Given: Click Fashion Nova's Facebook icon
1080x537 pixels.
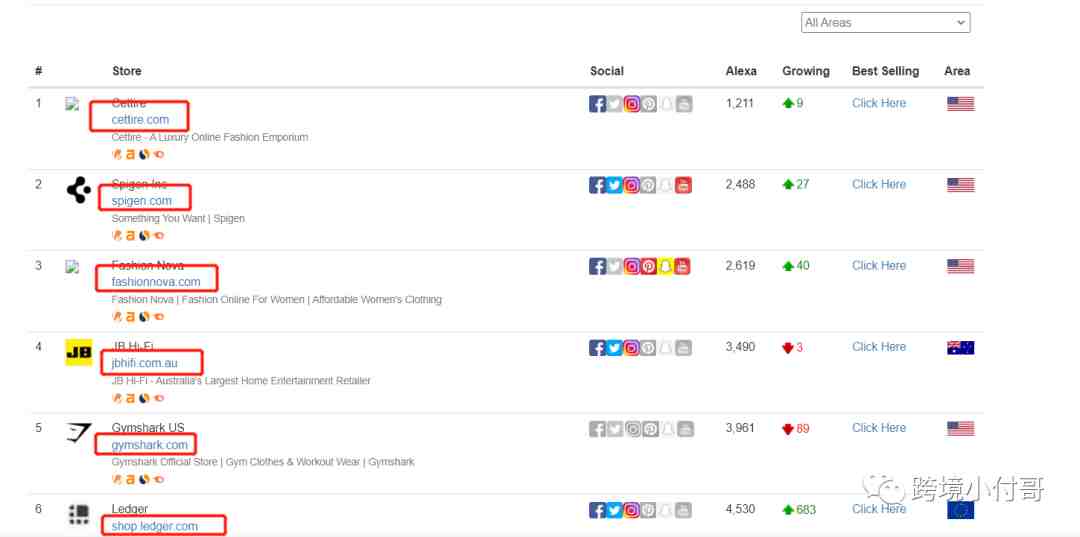Looking at the screenshot, I should (598, 266).
